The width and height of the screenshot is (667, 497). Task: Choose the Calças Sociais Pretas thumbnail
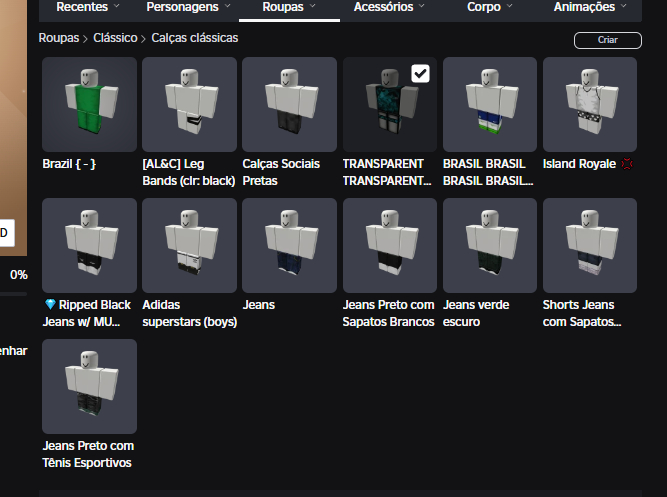click(289, 104)
